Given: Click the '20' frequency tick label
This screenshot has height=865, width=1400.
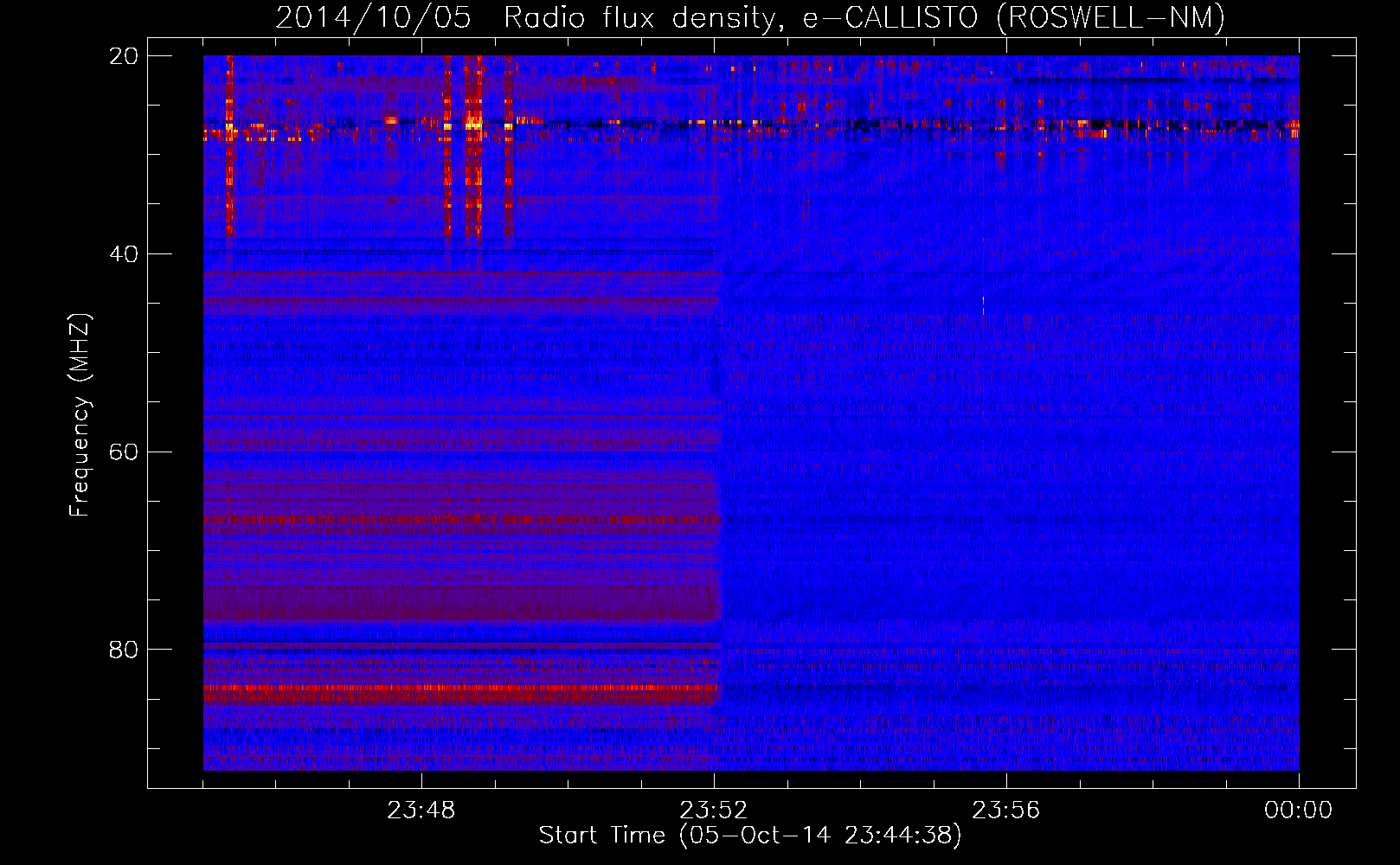Looking at the screenshot, I should pyautogui.click(x=124, y=56).
